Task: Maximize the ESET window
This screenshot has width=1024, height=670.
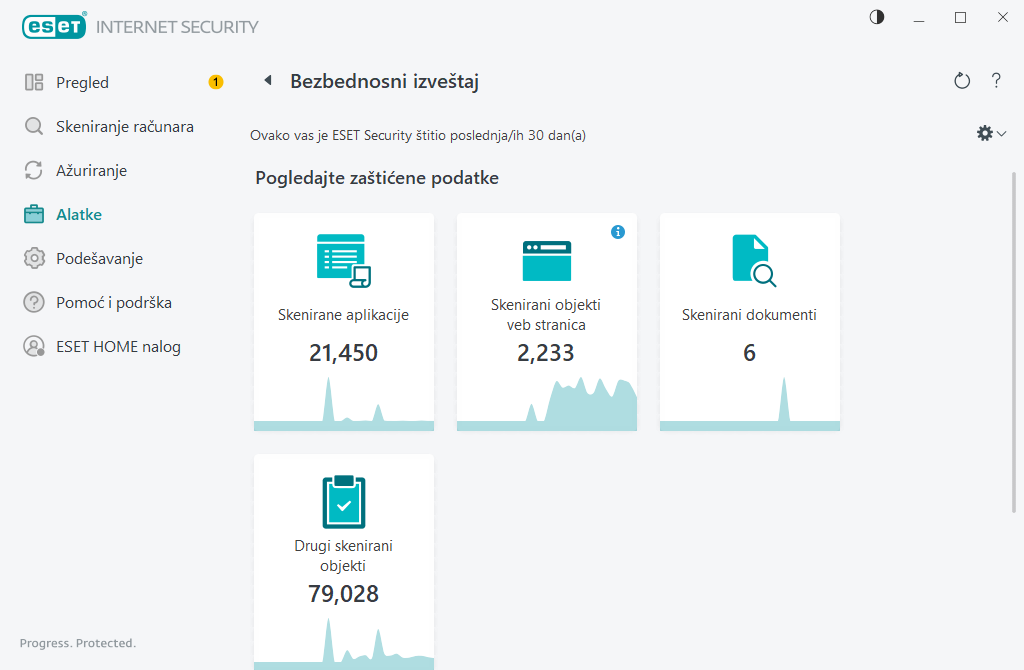Action: click(x=961, y=18)
